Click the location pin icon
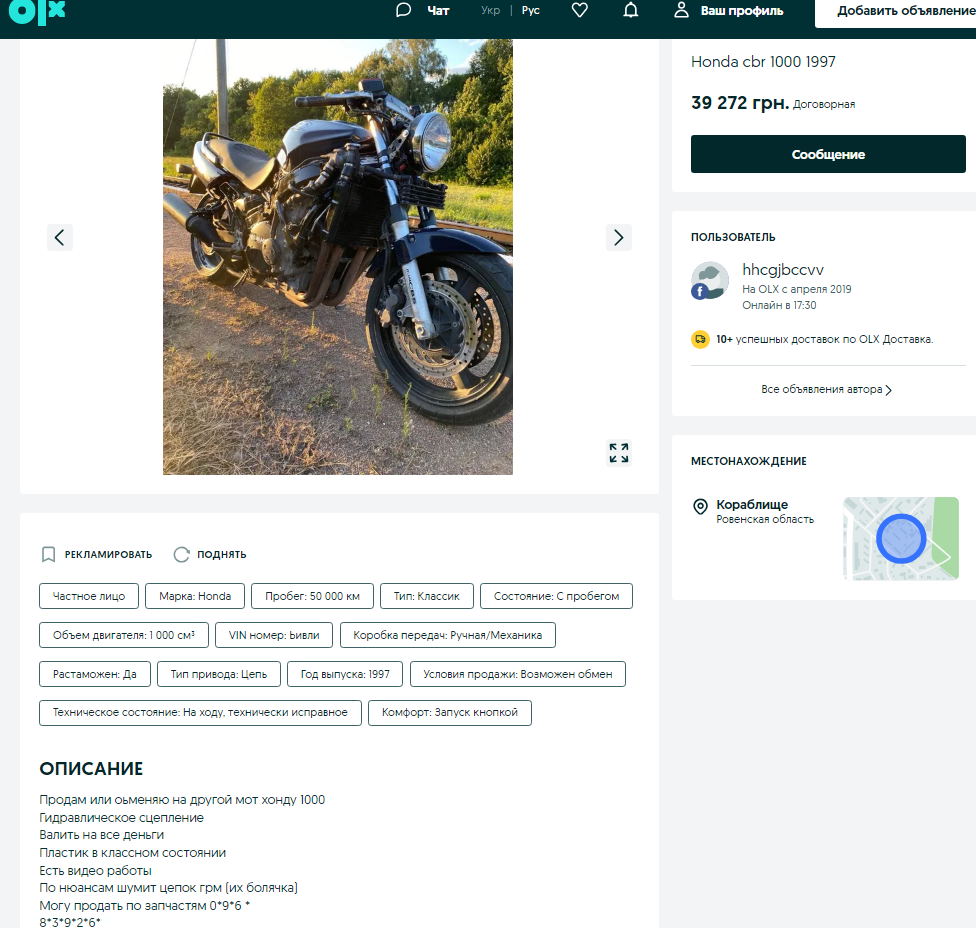This screenshot has width=976, height=928. click(x=700, y=507)
